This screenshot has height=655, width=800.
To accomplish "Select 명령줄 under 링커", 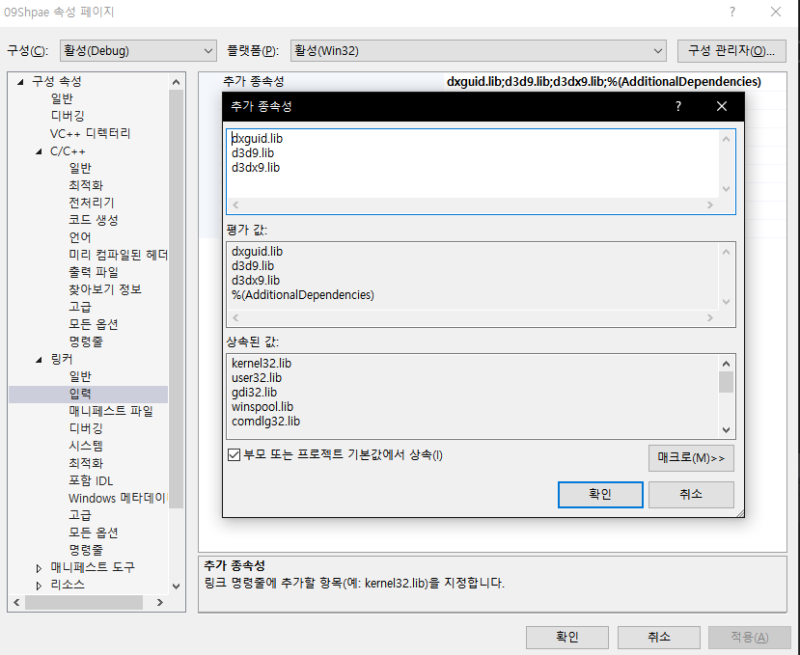I will (x=86, y=550).
